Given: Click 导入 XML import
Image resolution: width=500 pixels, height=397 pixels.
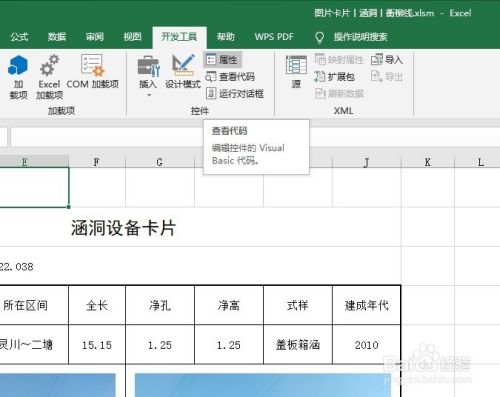Looking at the screenshot, I should coord(387,60).
